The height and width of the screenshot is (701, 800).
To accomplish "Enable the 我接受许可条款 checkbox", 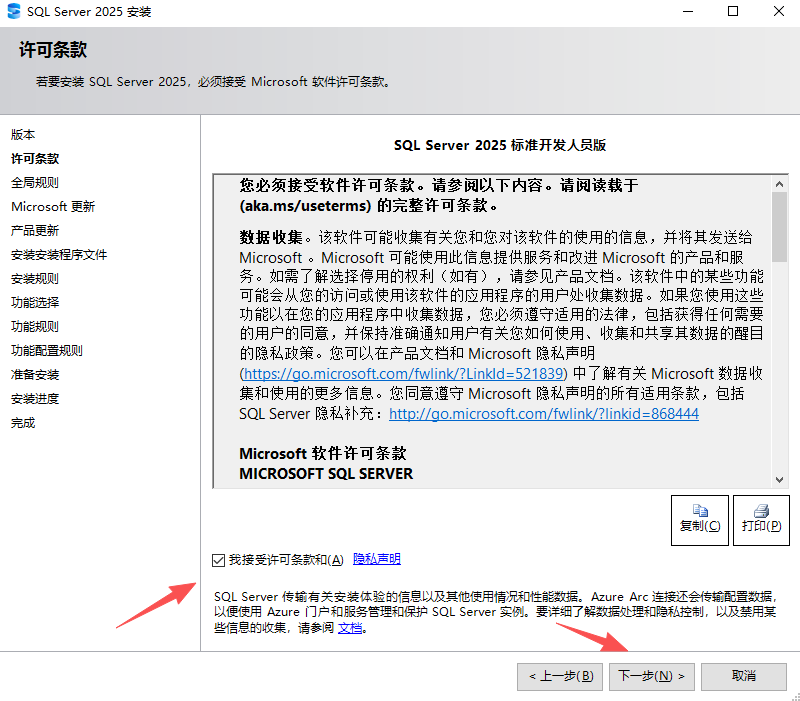I will [x=218, y=558].
